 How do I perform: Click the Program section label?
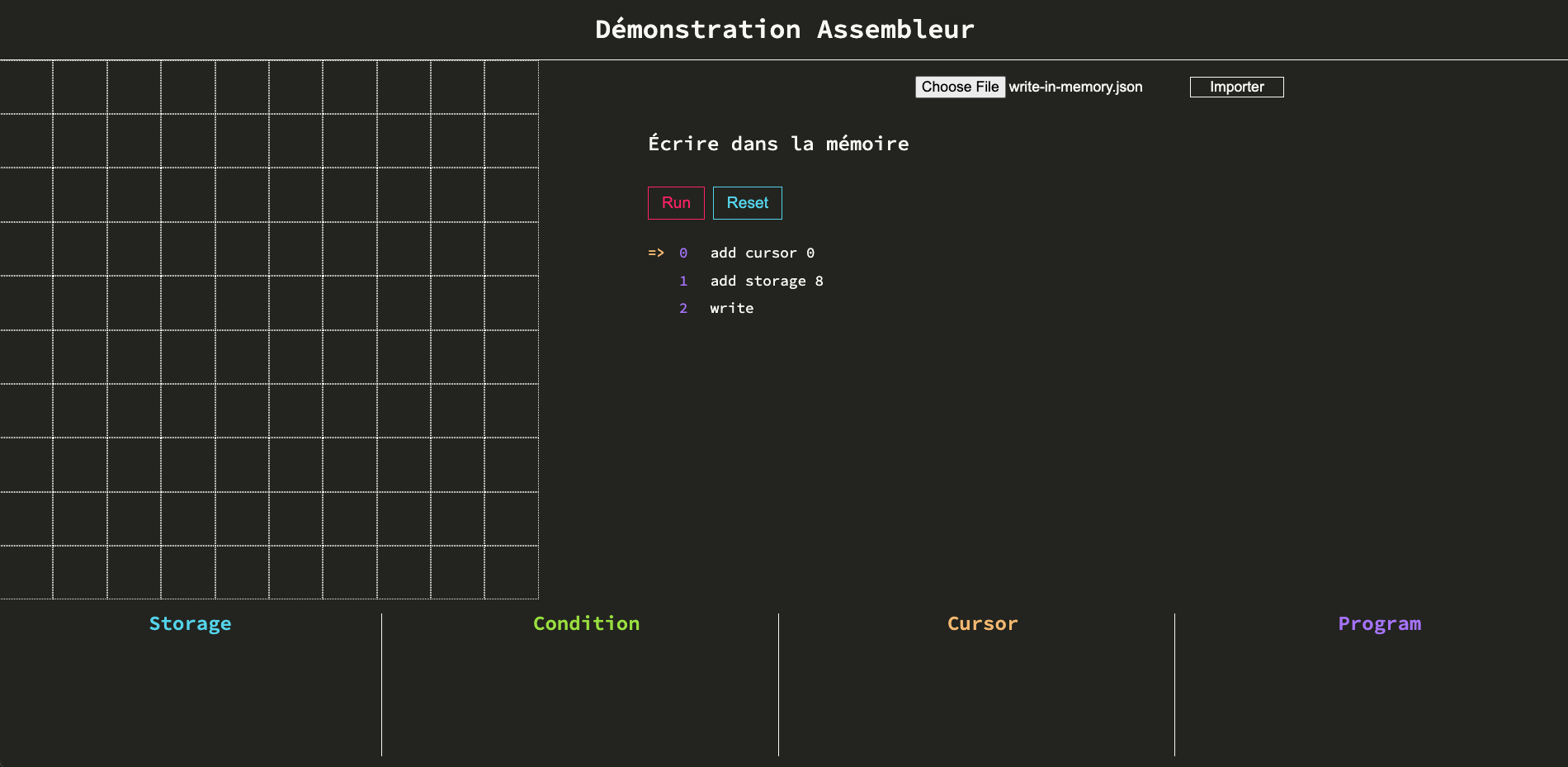pyautogui.click(x=1379, y=623)
